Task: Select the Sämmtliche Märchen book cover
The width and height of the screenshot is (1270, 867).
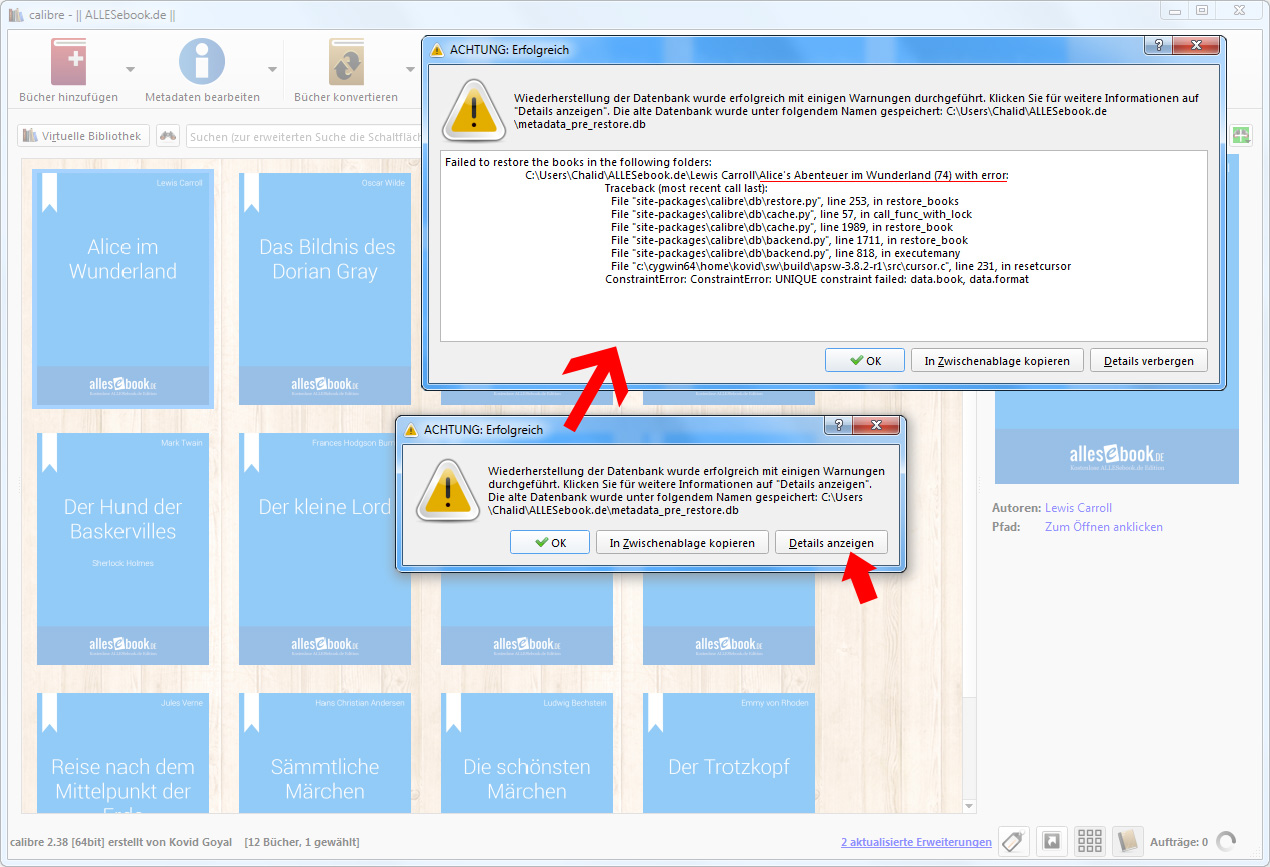Action: [x=325, y=752]
